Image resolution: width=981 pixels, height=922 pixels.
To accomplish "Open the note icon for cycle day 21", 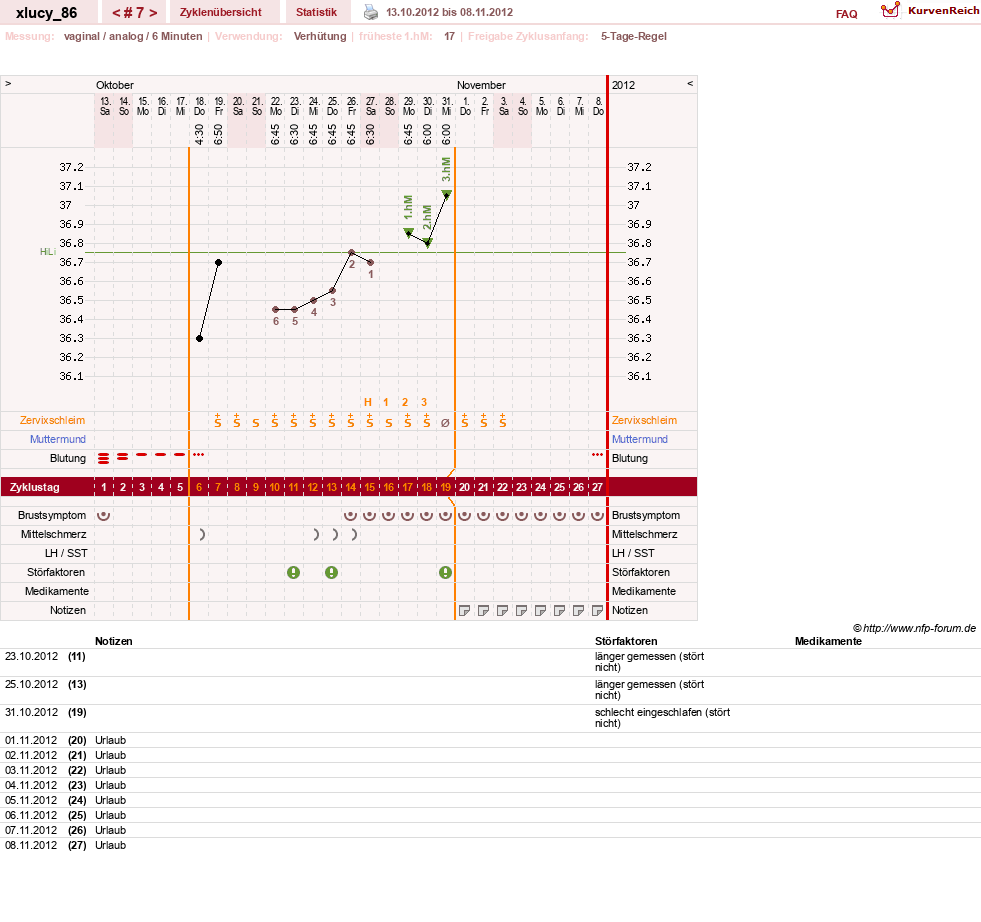I will [x=484, y=610].
